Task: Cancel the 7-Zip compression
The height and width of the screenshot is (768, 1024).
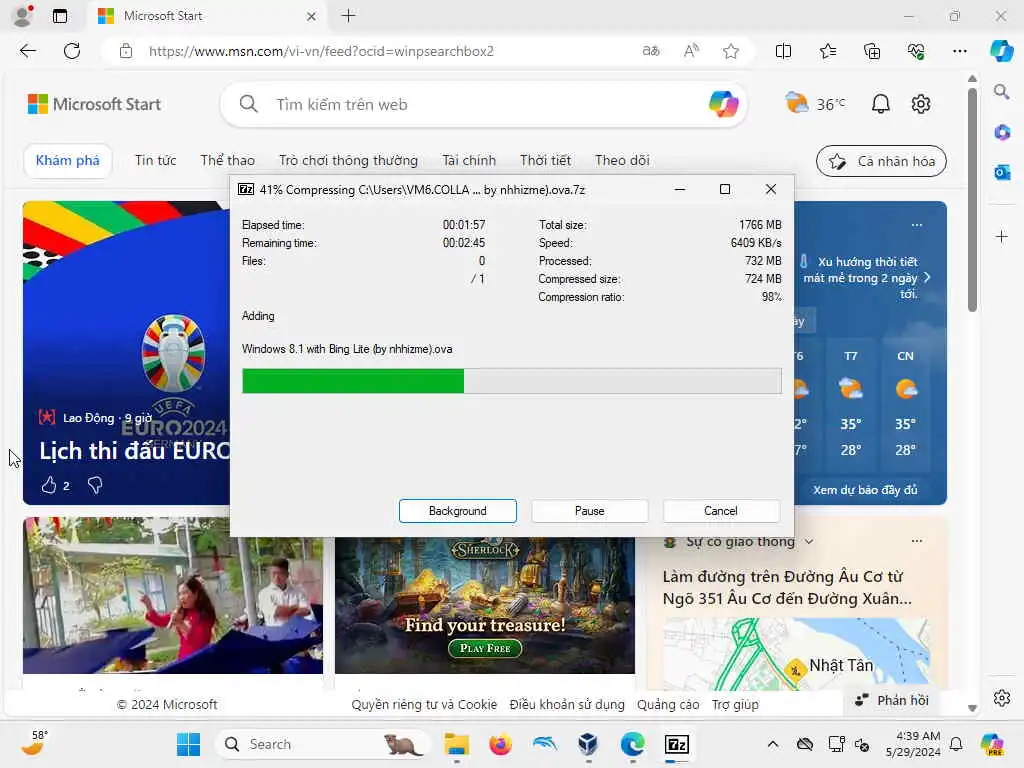Action: click(x=721, y=511)
